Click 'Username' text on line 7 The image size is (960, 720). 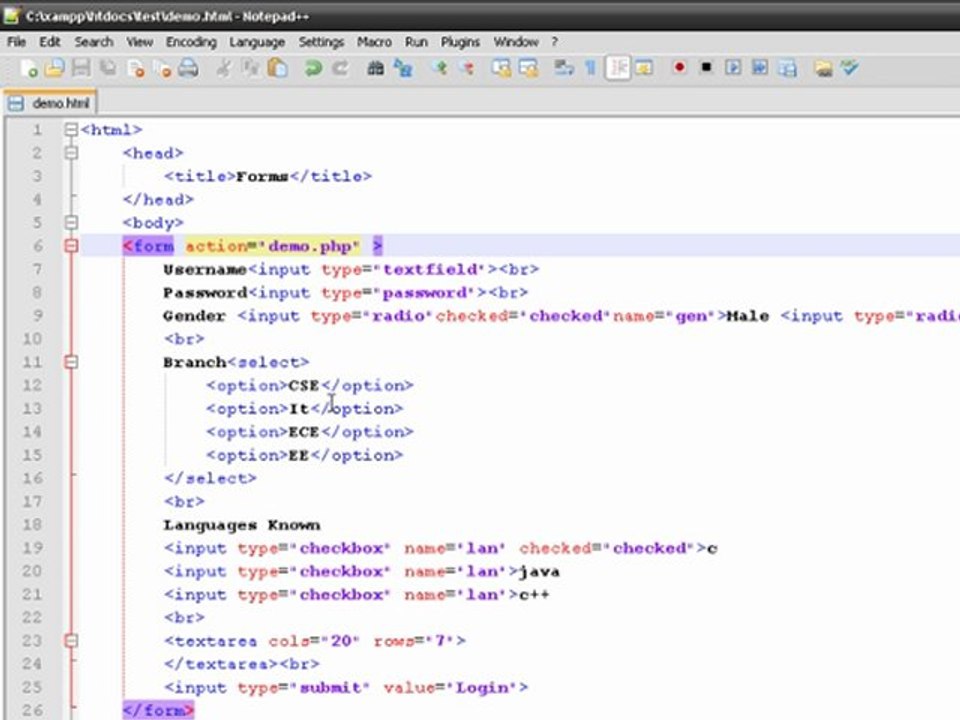[x=204, y=269]
